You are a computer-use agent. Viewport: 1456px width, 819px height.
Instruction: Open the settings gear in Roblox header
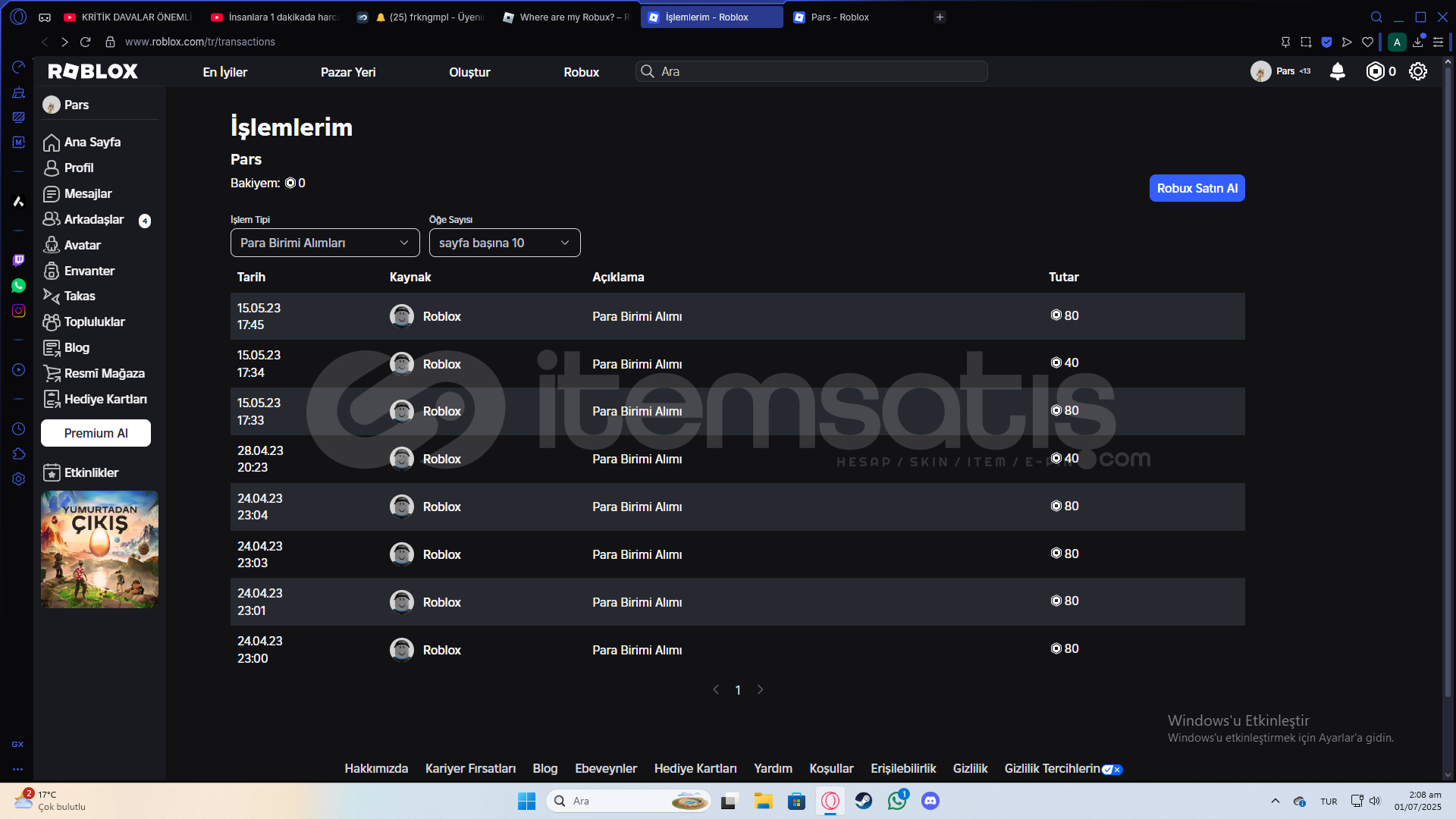coord(1418,71)
